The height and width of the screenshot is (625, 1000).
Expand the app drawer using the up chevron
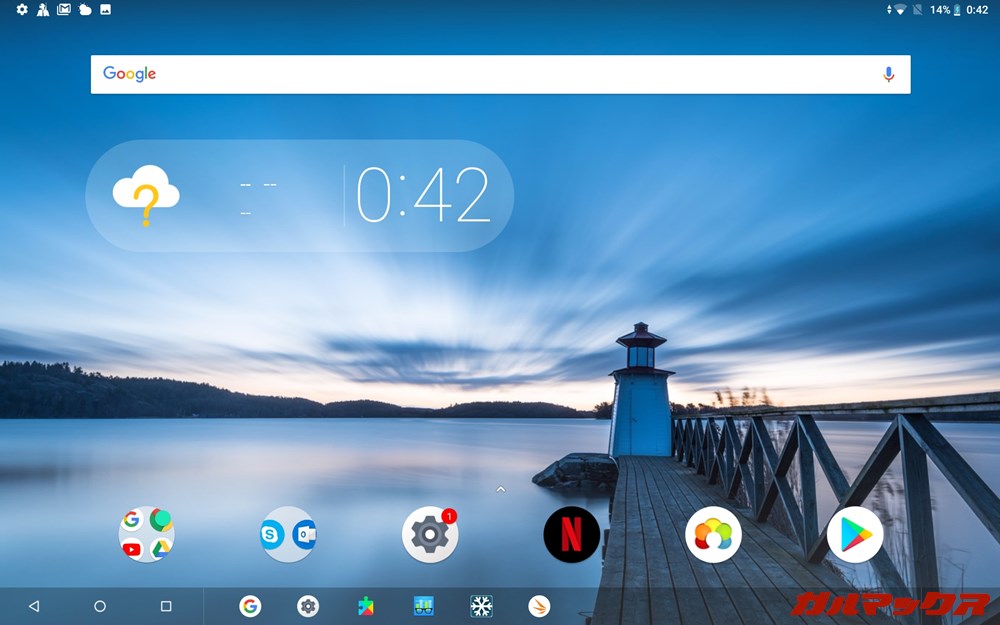[x=500, y=490]
